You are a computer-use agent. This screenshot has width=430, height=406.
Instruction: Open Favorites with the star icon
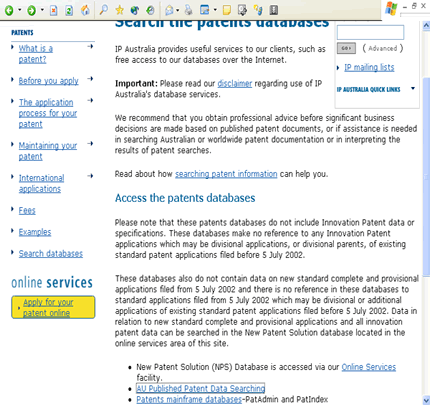click(119, 10)
